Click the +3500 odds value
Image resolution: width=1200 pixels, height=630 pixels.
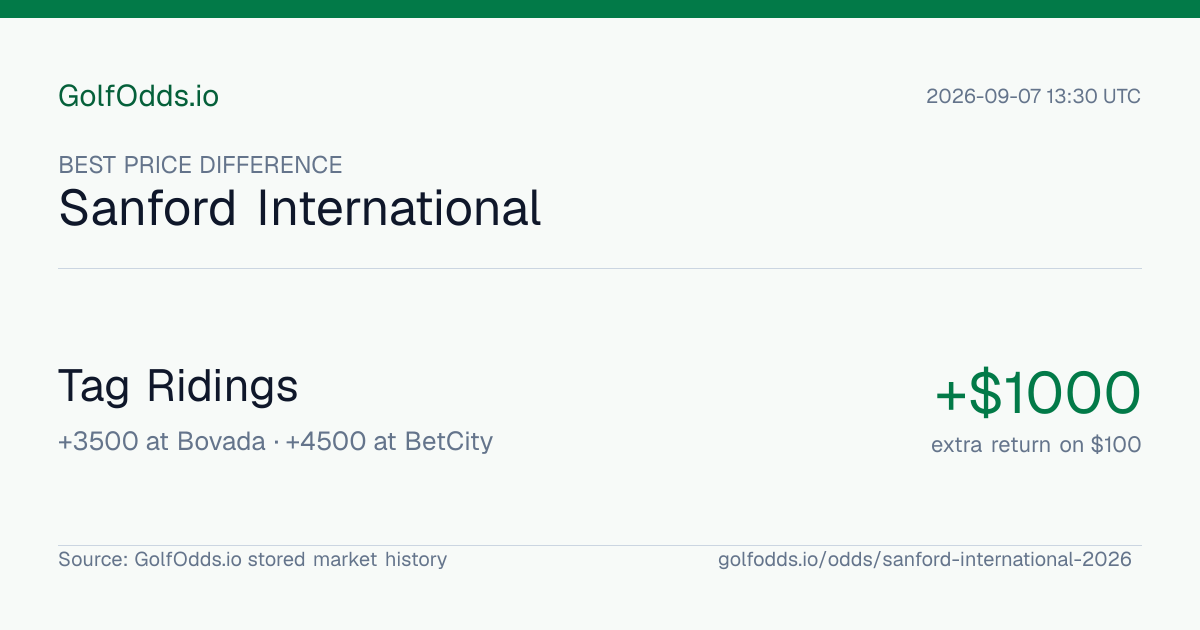point(98,441)
